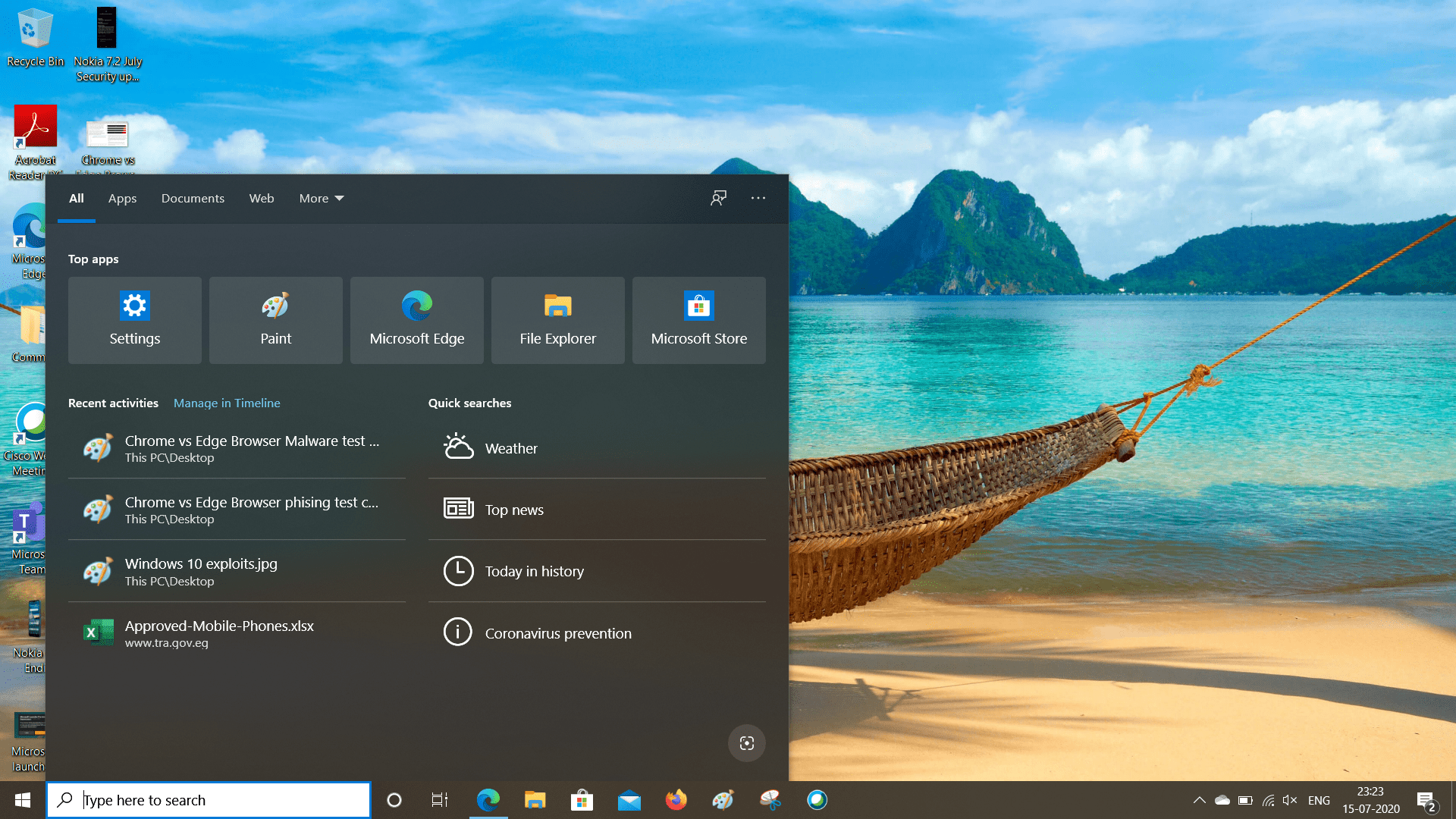The width and height of the screenshot is (1456, 819).
Task: Switch to the Documents tab
Action: pos(193,198)
